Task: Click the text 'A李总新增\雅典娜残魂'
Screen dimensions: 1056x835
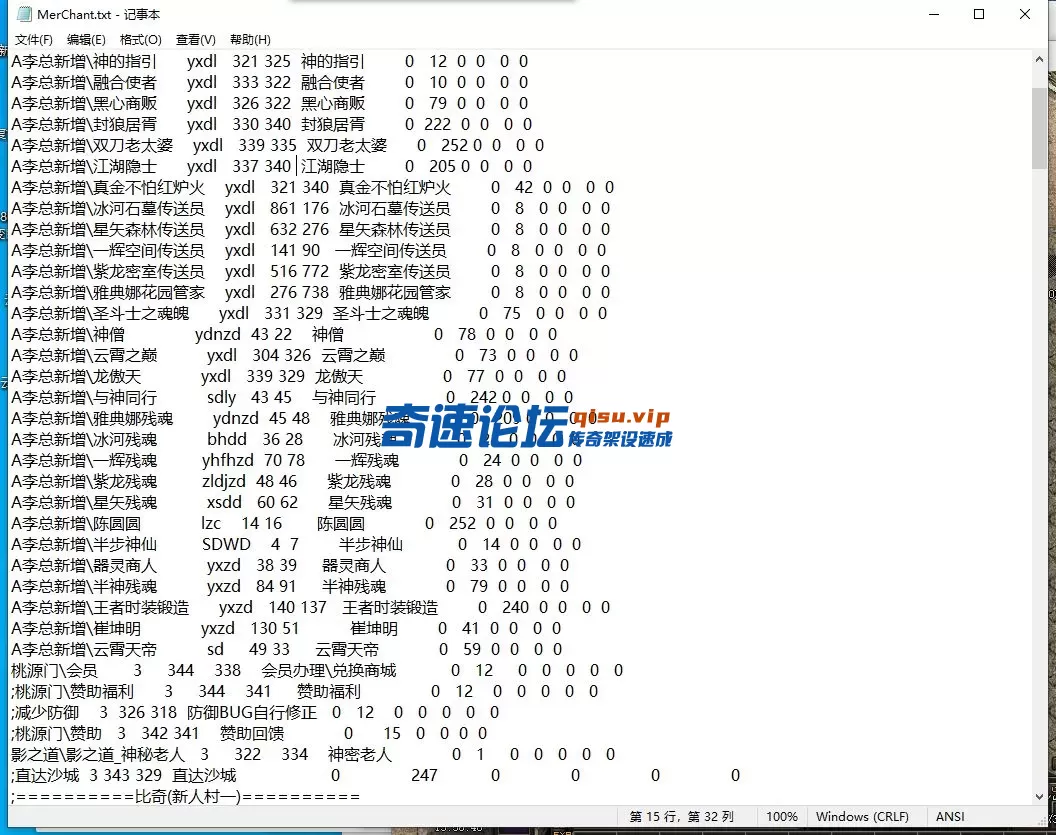Action: point(92,418)
